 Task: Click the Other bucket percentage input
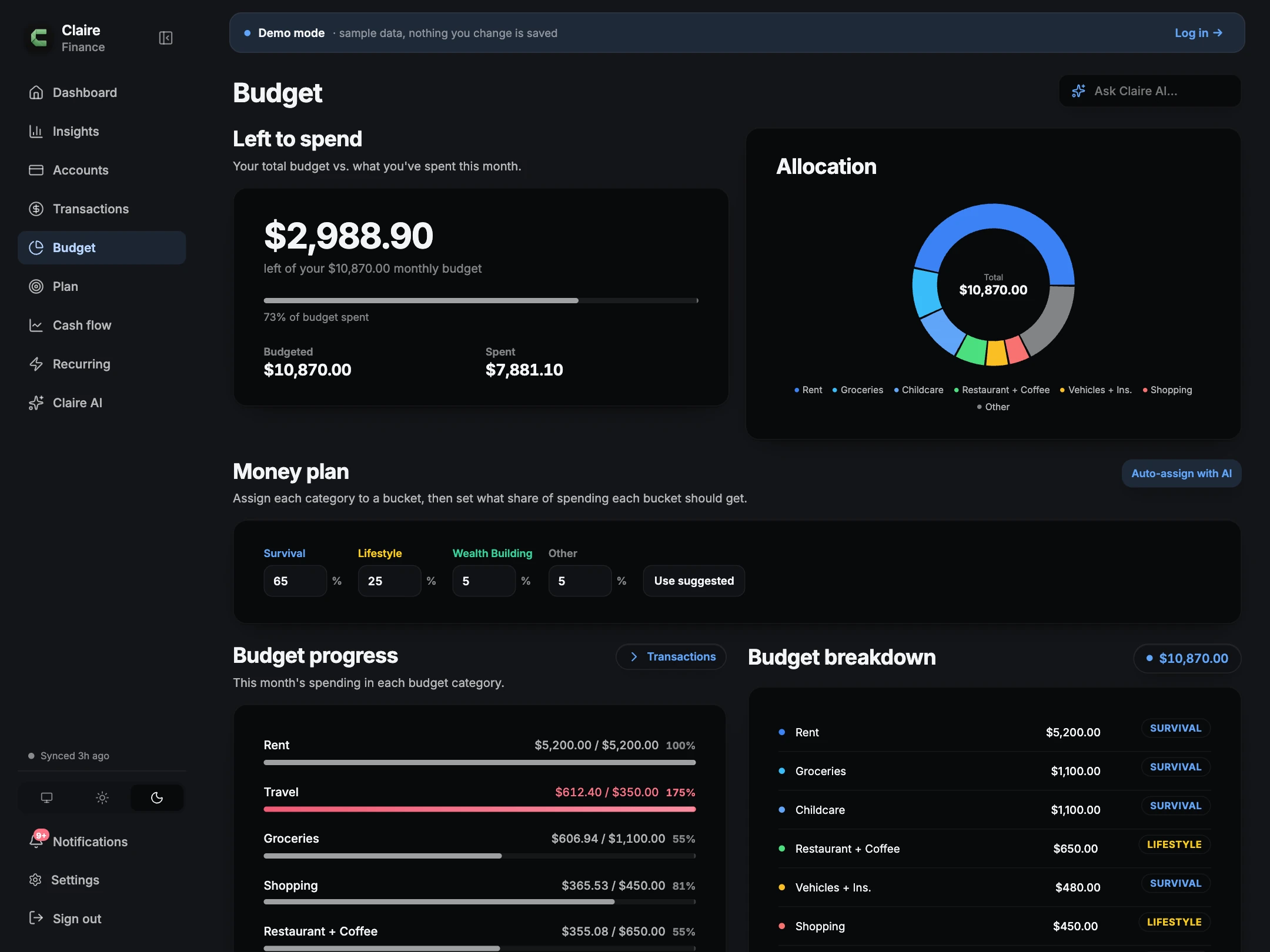click(x=580, y=581)
